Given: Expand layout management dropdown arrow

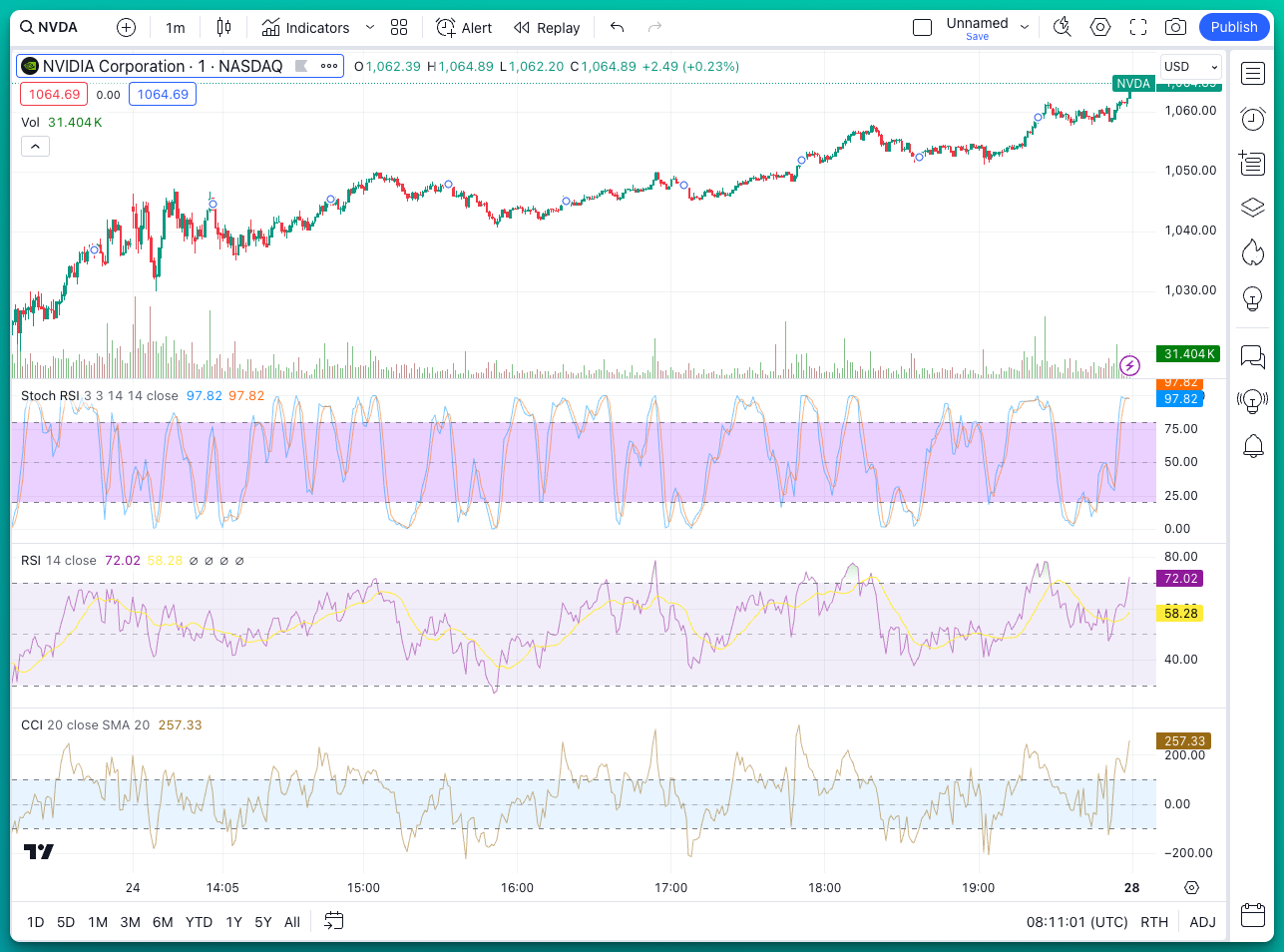Looking at the screenshot, I should (1025, 27).
